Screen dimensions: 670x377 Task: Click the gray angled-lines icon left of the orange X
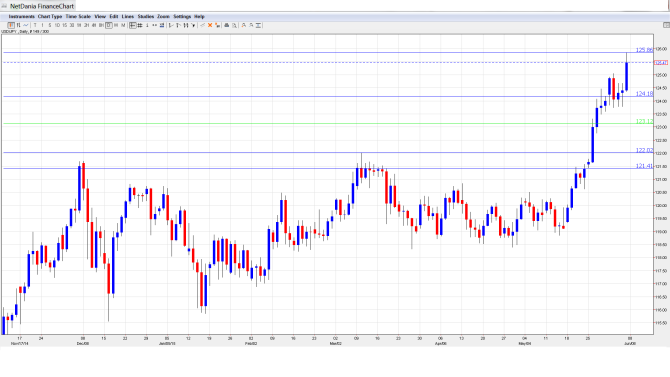tap(203, 26)
